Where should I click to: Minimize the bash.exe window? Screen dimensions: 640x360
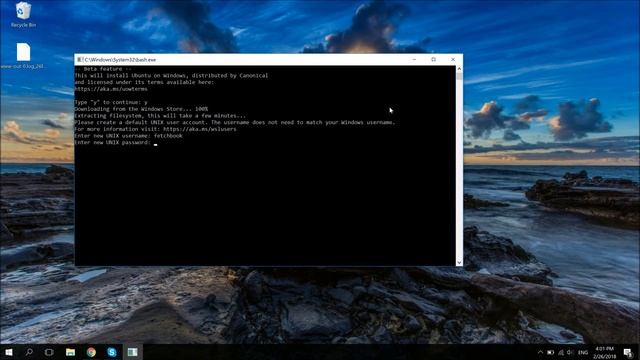click(414, 60)
